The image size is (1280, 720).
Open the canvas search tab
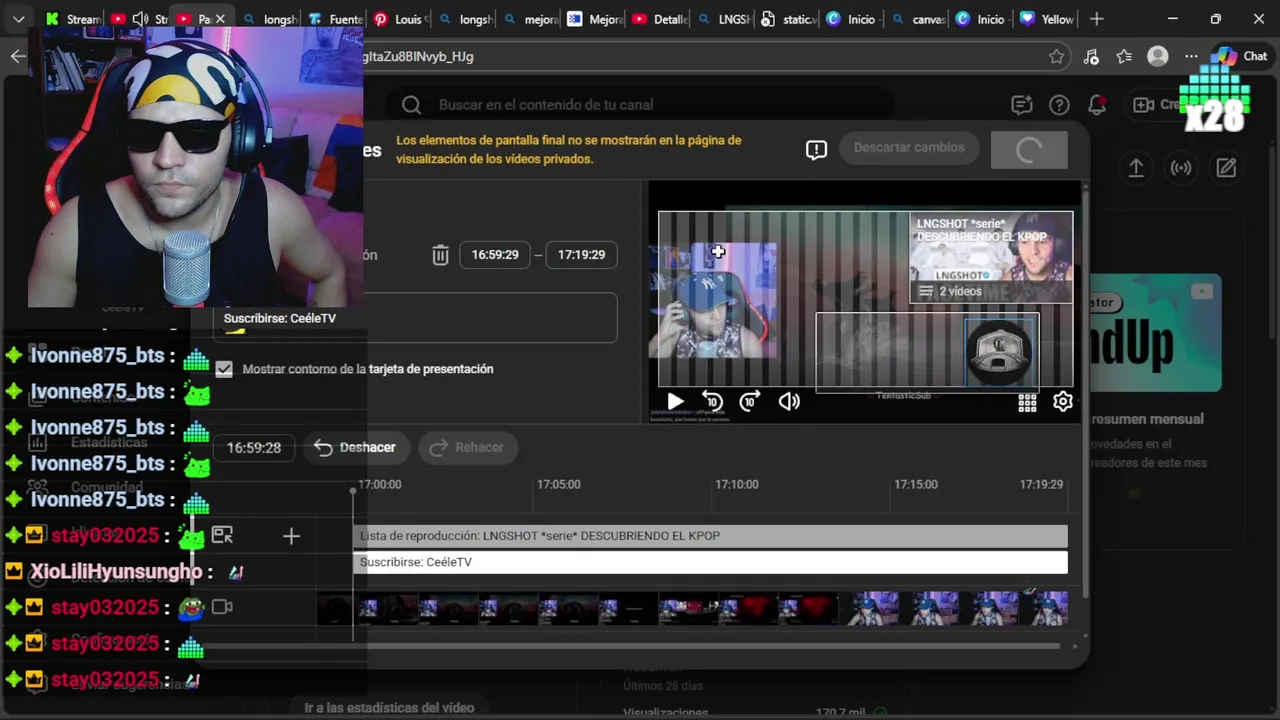point(918,19)
